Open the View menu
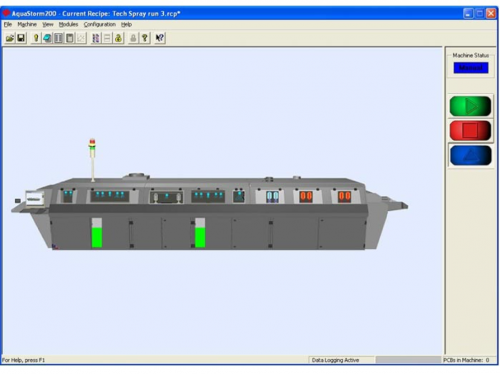Viewport: 500px width, 374px height. (48, 24)
